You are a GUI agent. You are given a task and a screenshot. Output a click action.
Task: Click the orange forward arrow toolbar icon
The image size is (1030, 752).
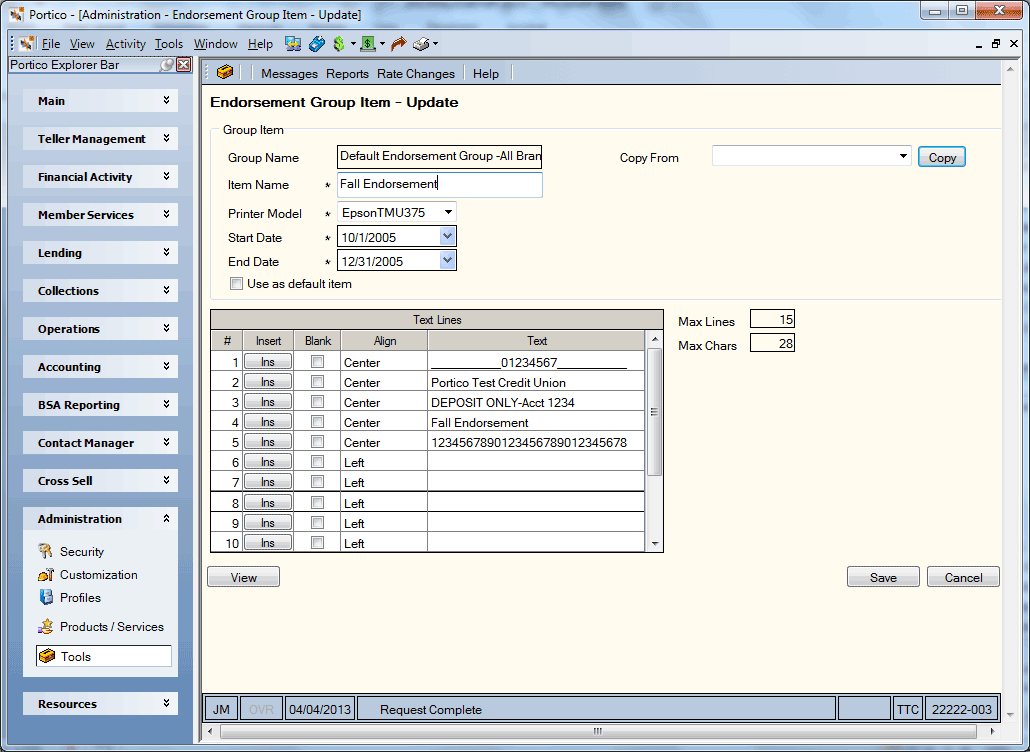(398, 44)
